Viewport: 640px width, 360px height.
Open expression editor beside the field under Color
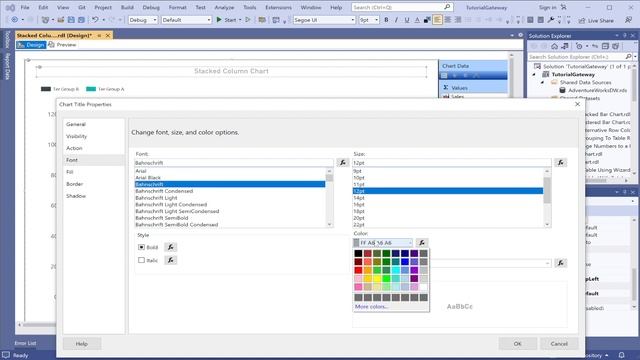tap(560, 263)
